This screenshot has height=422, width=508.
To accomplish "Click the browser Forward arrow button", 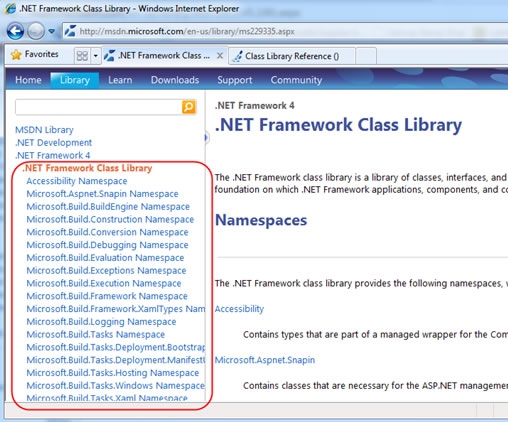I will pyautogui.click(x=35, y=31).
